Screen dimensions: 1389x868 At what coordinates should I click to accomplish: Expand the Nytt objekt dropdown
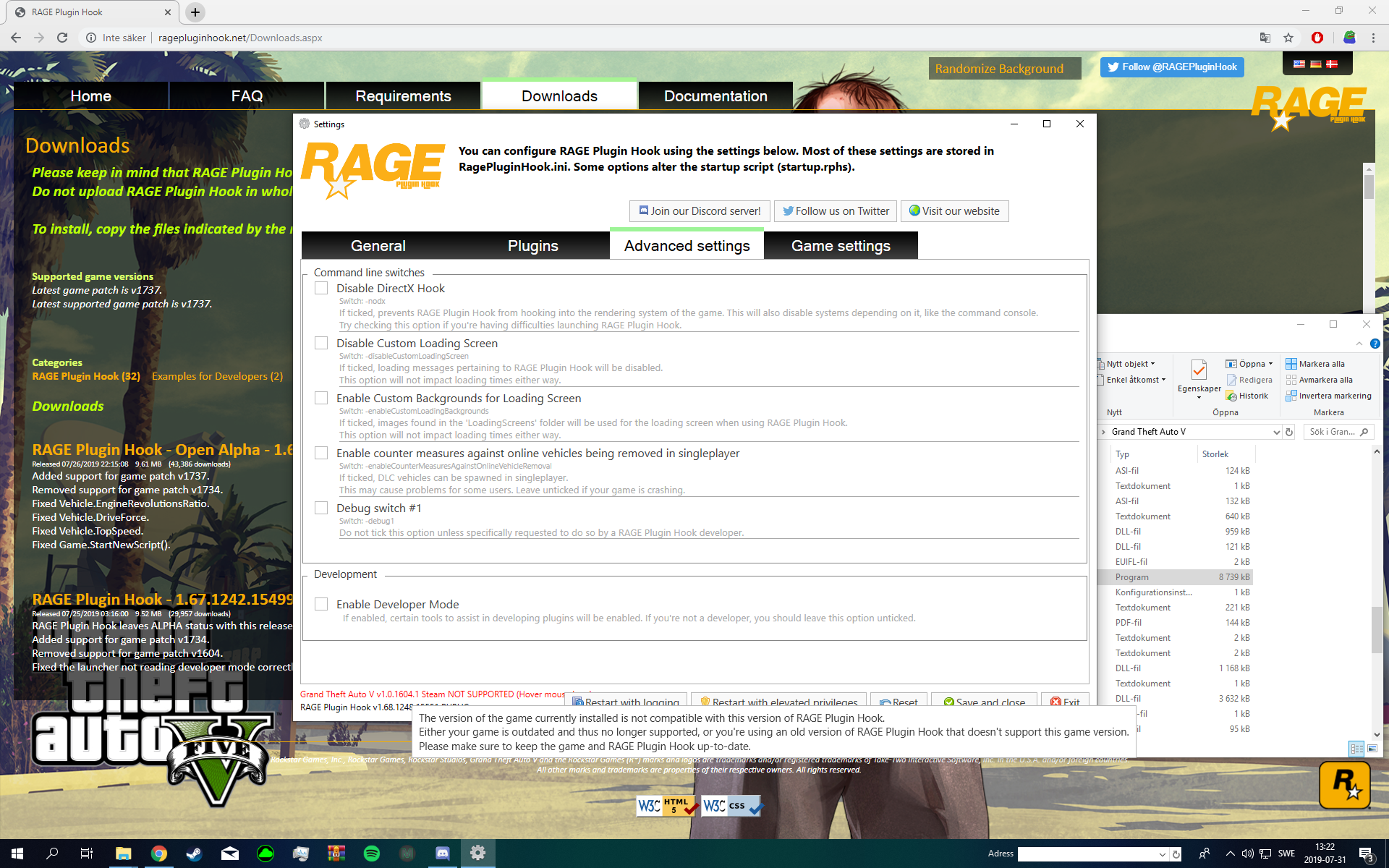coord(1152,364)
